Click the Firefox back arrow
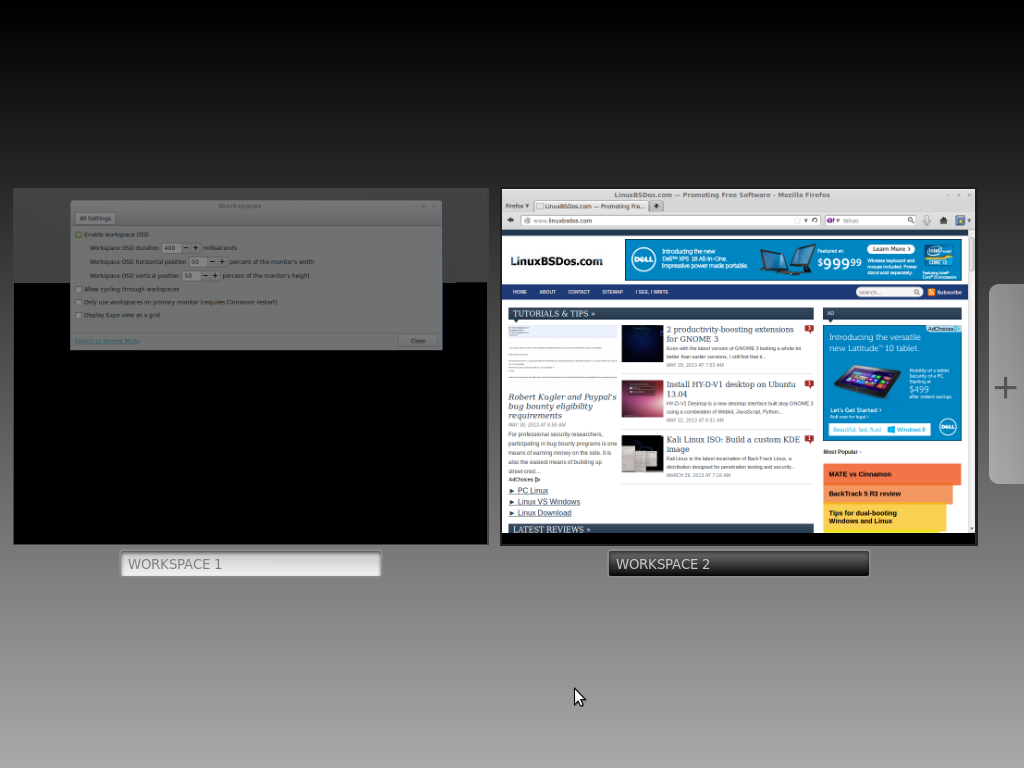 (x=510, y=220)
